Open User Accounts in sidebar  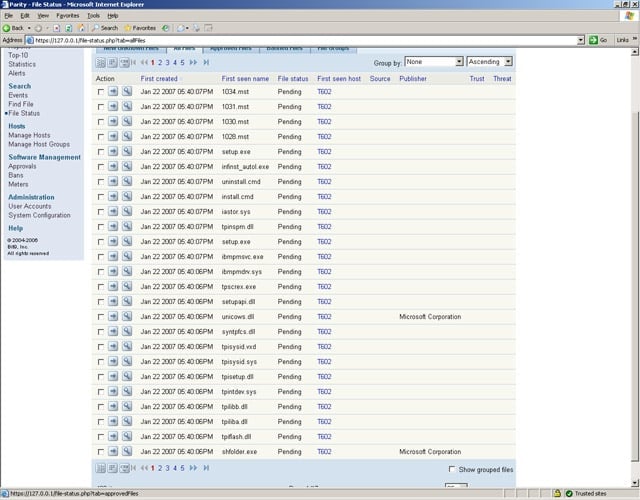(30, 206)
